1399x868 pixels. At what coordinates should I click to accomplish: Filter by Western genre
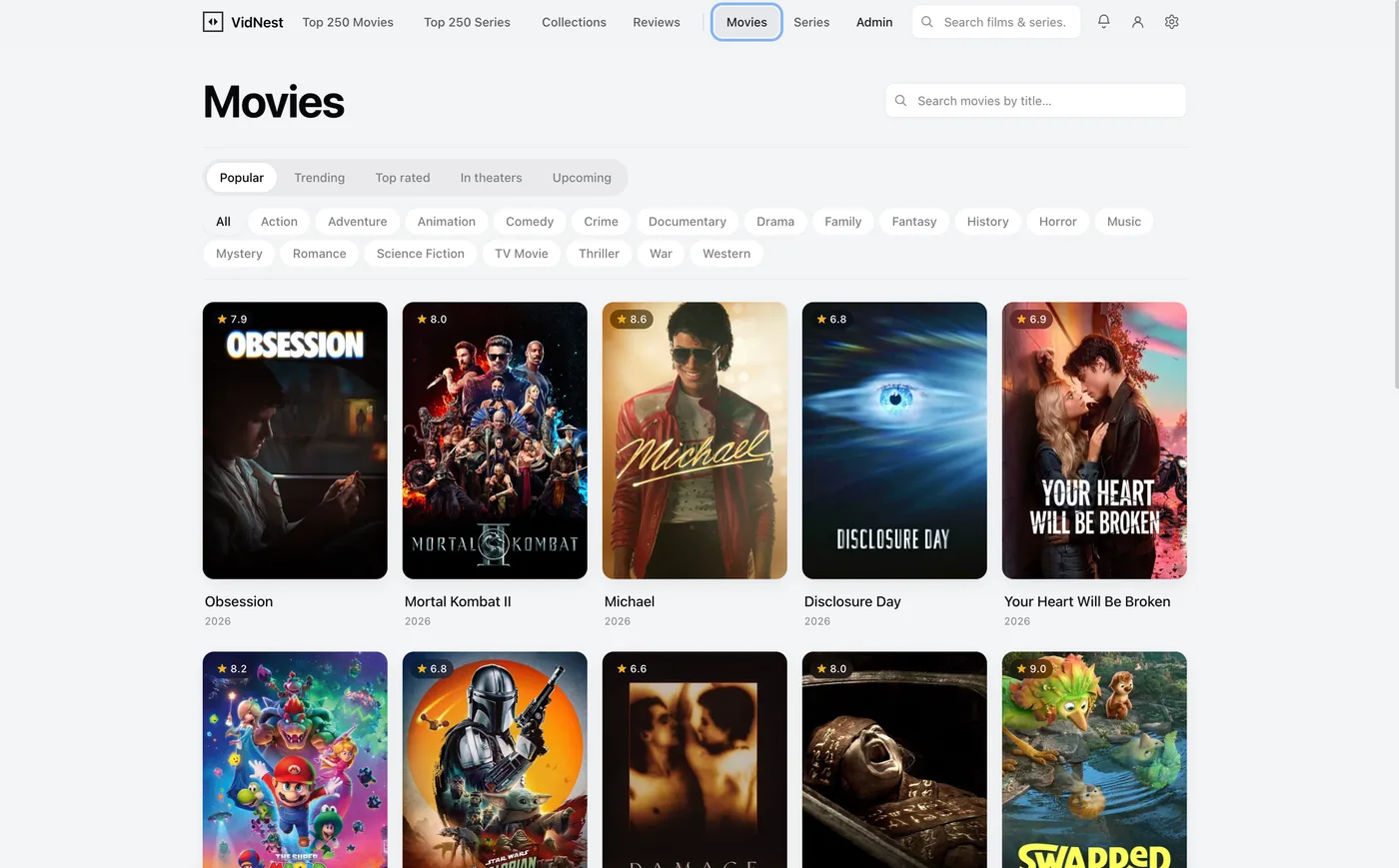tap(726, 254)
